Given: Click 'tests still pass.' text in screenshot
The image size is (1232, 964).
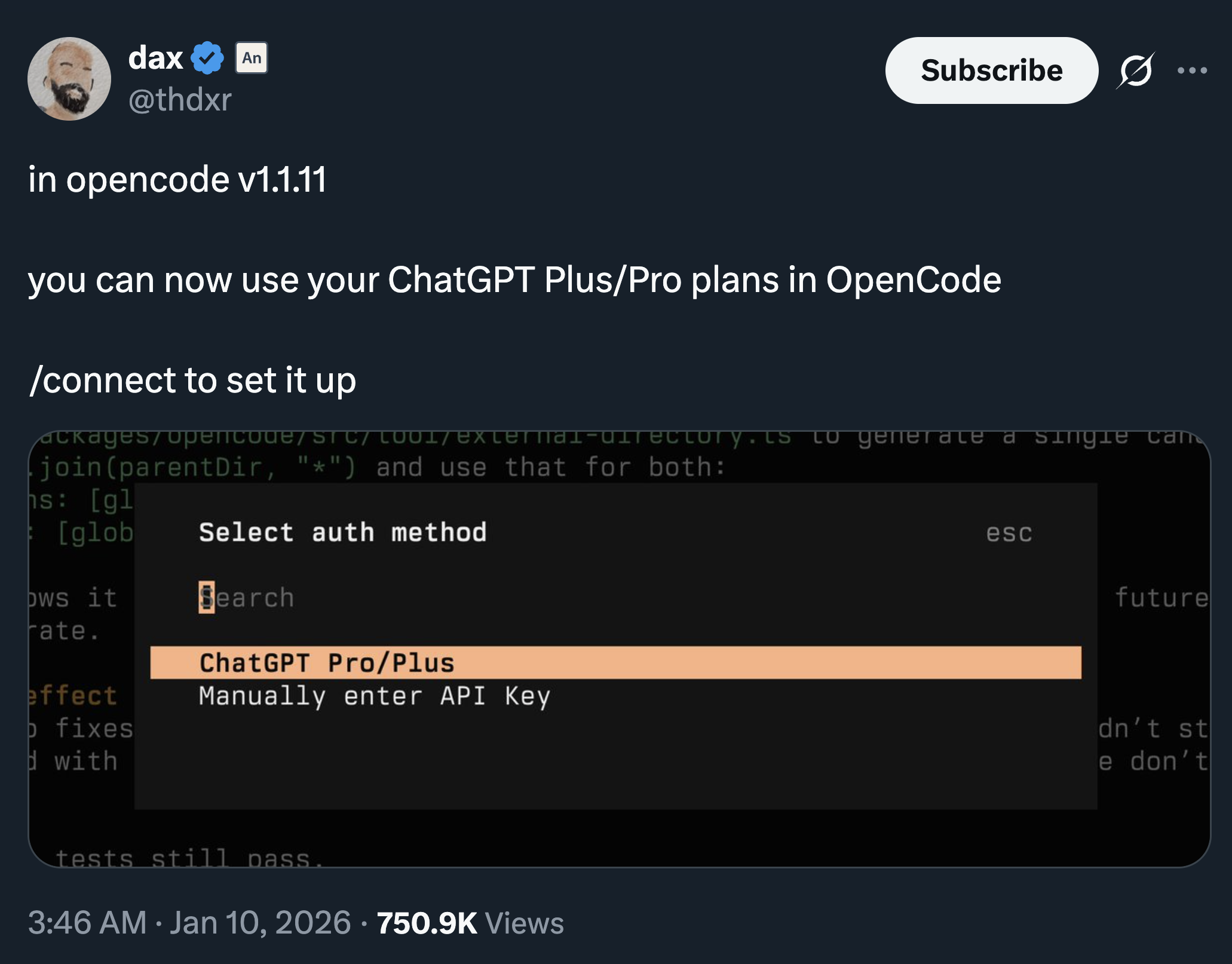Looking at the screenshot, I should [x=189, y=858].
